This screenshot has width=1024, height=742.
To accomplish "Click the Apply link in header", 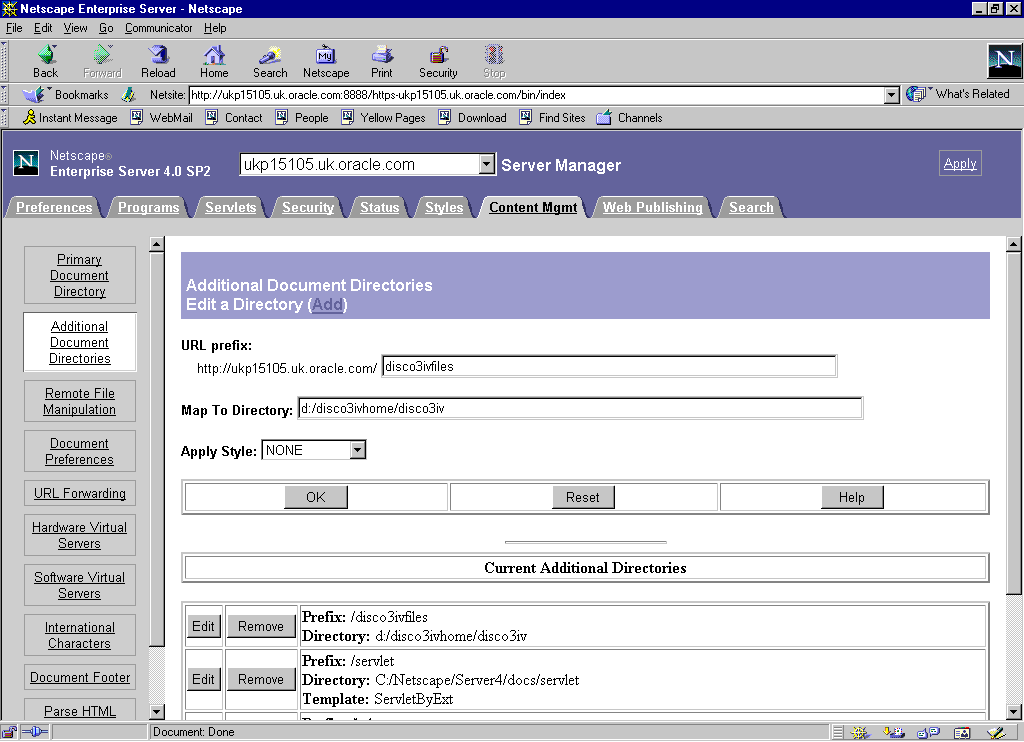I will [x=960, y=163].
